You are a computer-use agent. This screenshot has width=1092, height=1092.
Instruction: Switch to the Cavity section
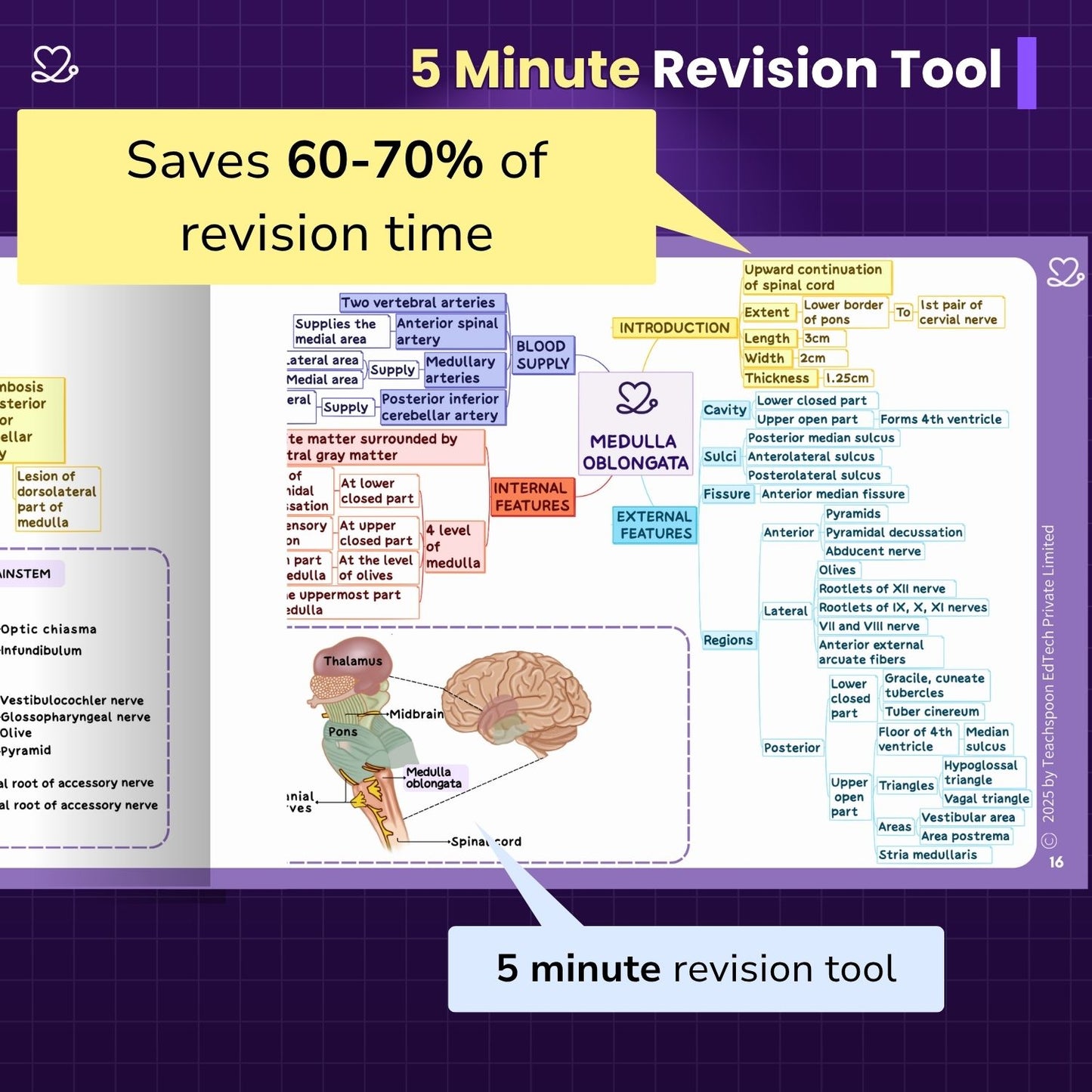click(x=725, y=410)
